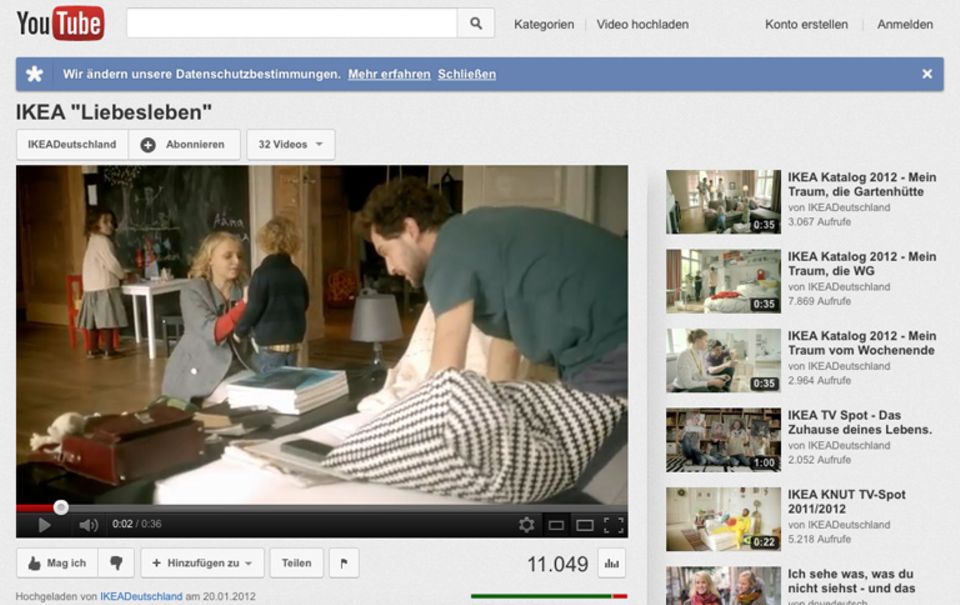Open the Kategorien menu
The width and height of the screenshot is (960, 605).
542,24
